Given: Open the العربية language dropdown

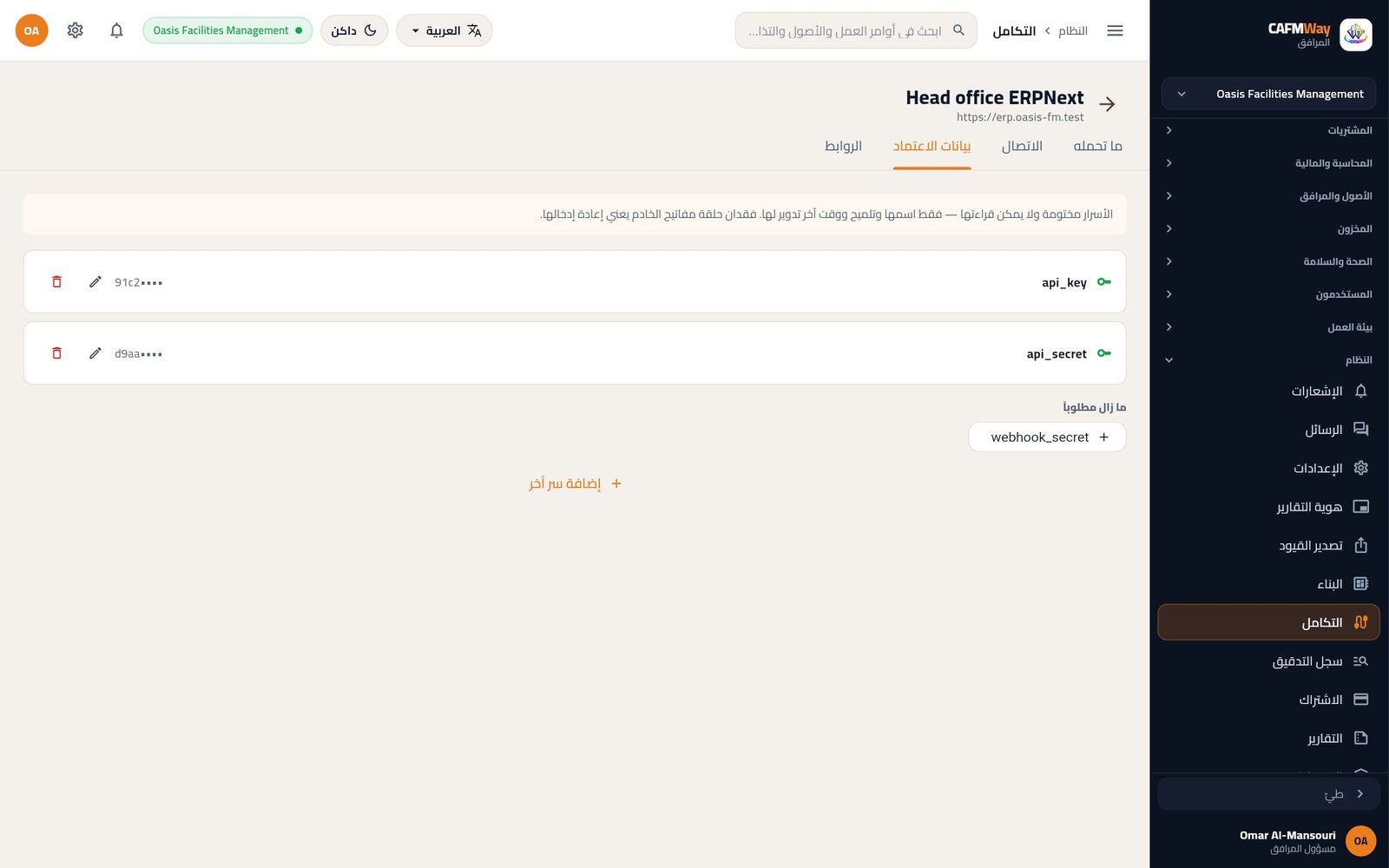Looking at the screenshot, I should pyautogui.click(x=444, y=30).
